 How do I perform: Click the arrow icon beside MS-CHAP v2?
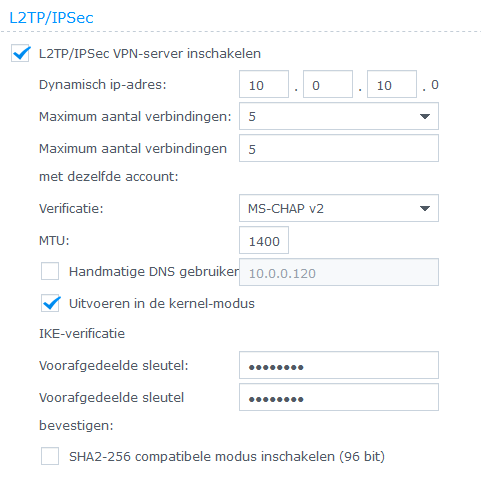pos(424,209)
